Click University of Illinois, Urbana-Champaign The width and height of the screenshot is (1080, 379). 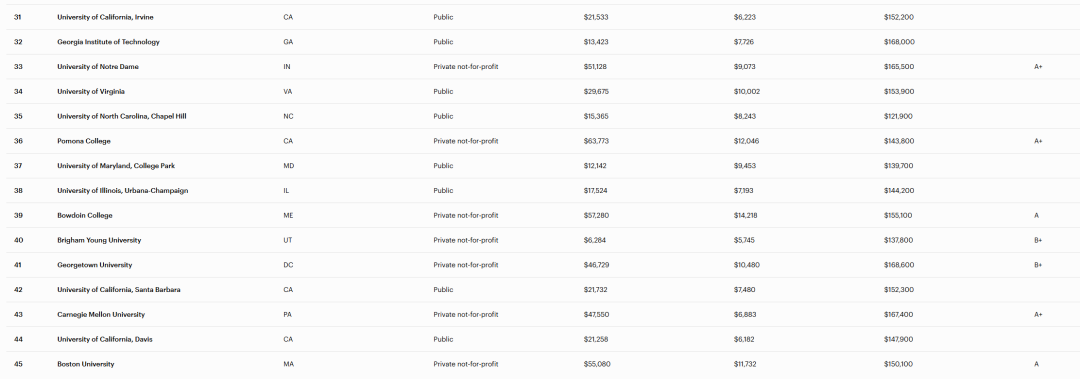(x=123, y=191)
